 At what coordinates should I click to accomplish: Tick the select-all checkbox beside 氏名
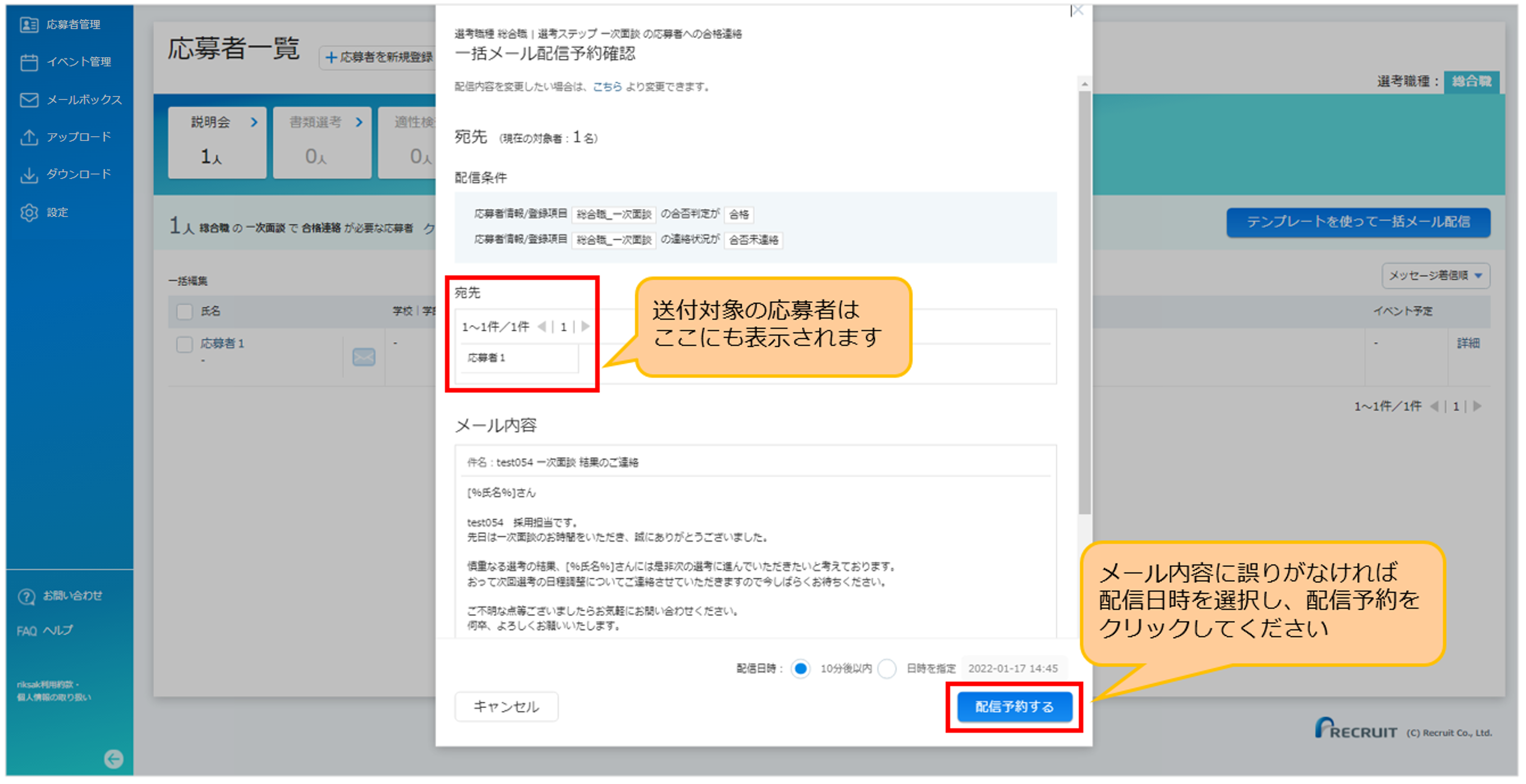coord(185,311)
